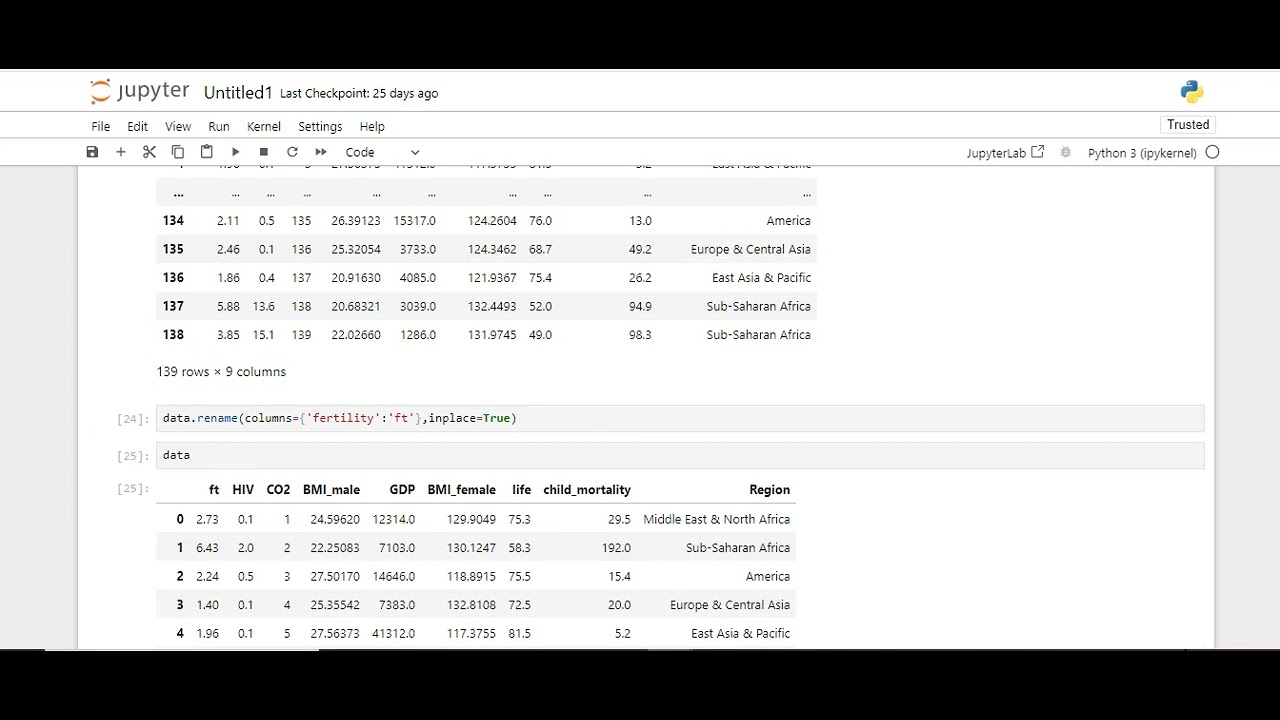Paste cell from clipboard
The image size is (1280, 720).
(x=206, y=152)
